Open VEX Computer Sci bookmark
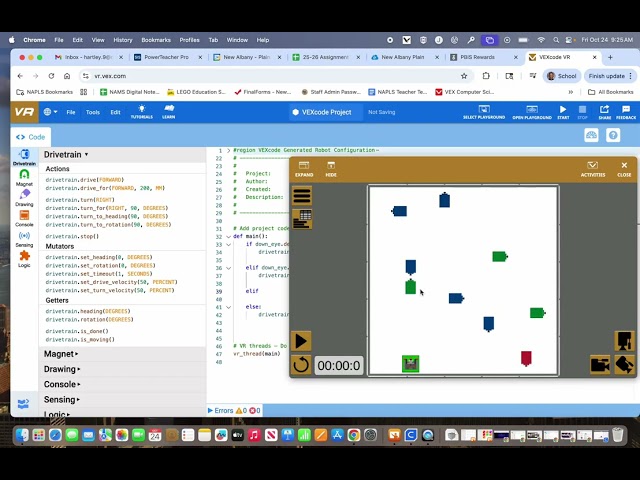 click(x=464, y=92)
